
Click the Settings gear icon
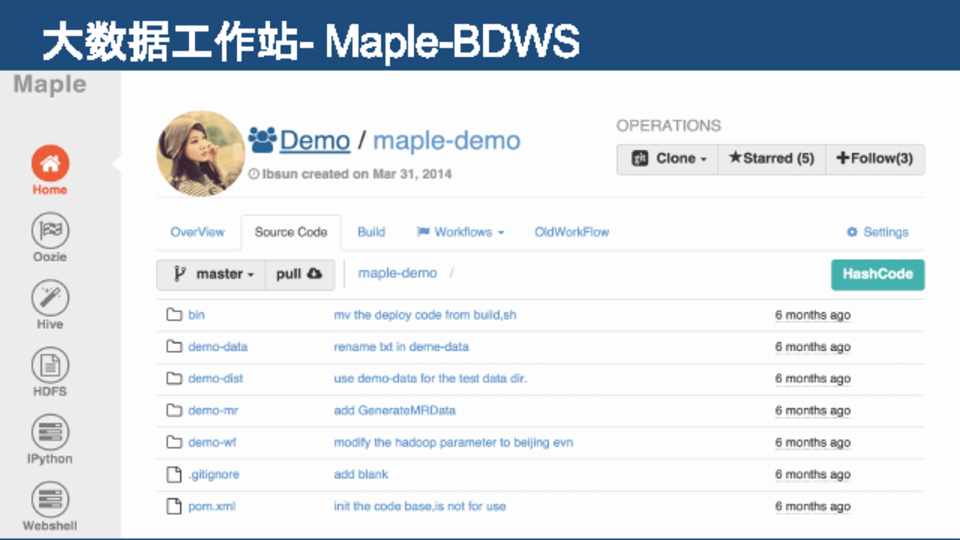852,232
